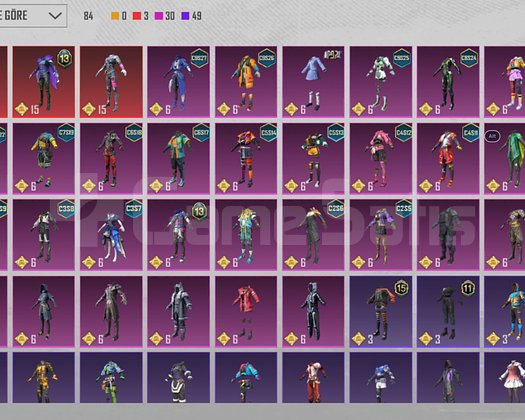Click the Alt label on green cape outfit
Image resolution: width=525 pixels, height=420 pixels.
pos(492,136)
